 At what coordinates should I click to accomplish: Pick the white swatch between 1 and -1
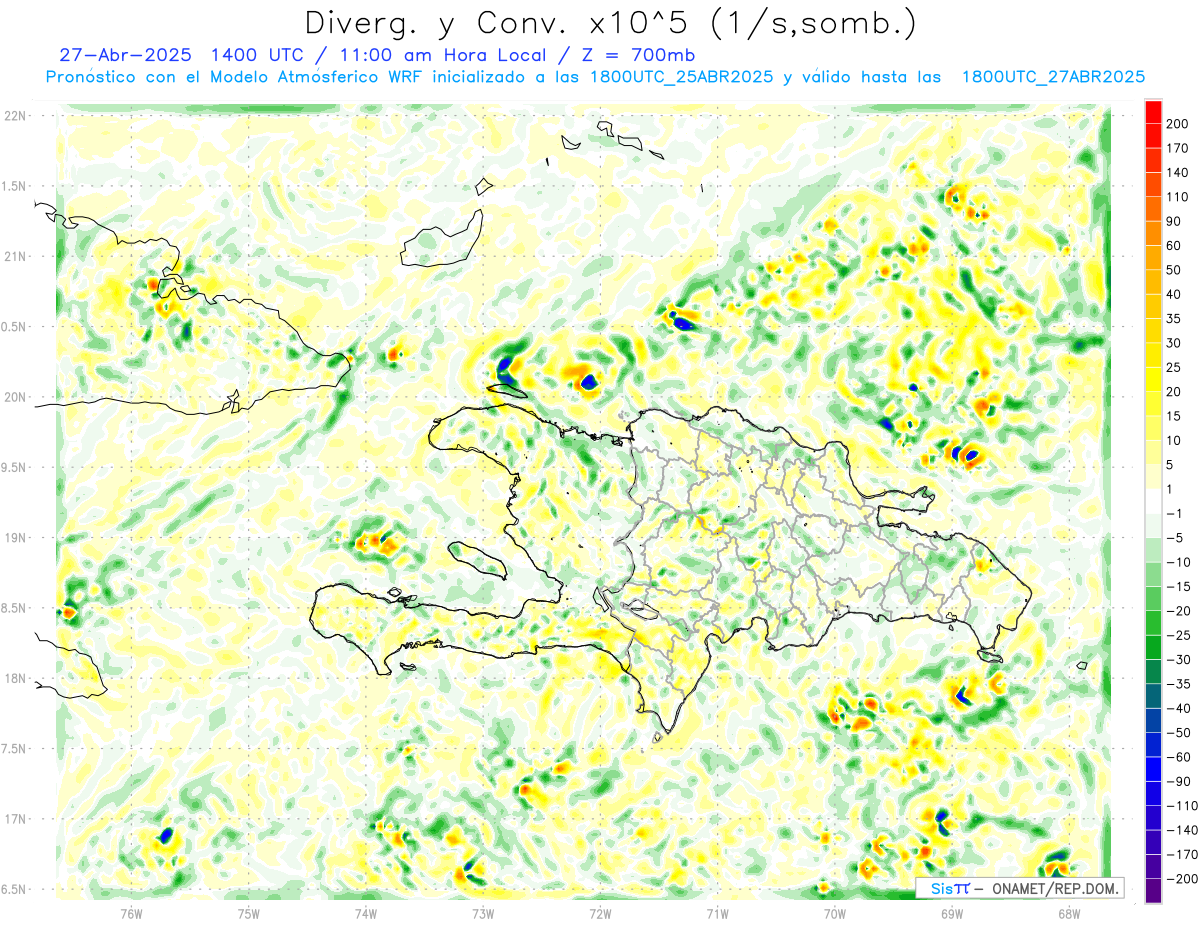pos(1154,502)
